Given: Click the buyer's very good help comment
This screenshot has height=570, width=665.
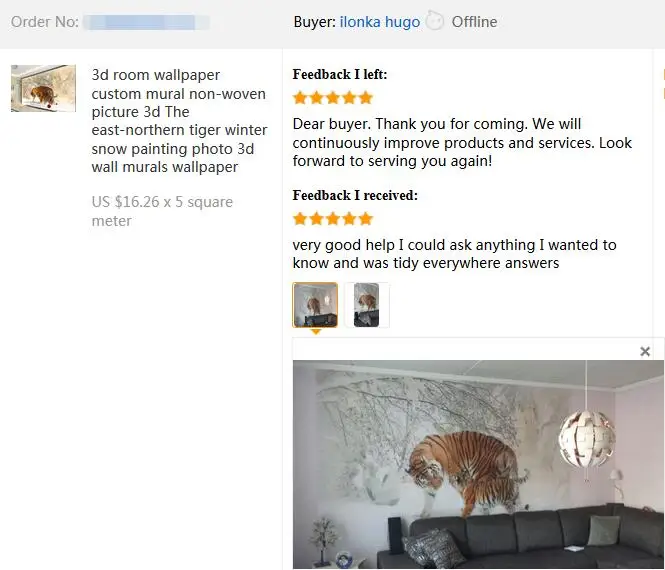Looking at the screenshot, I should tap(454, 254).
